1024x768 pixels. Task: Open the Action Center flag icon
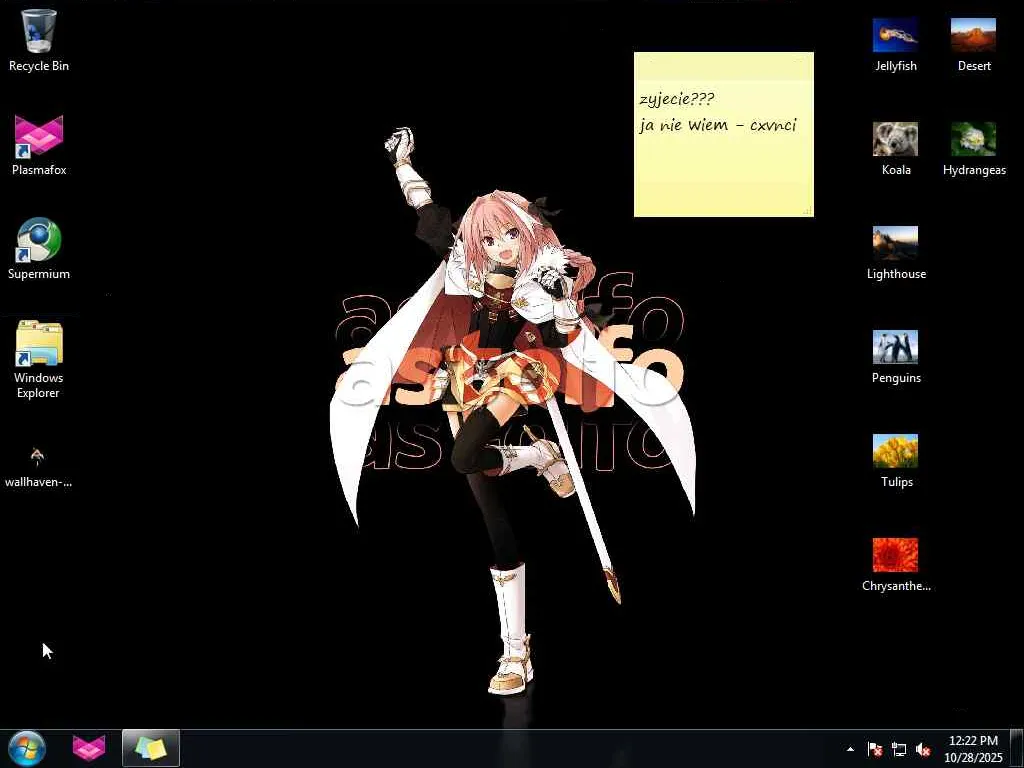tap(874, 749)
